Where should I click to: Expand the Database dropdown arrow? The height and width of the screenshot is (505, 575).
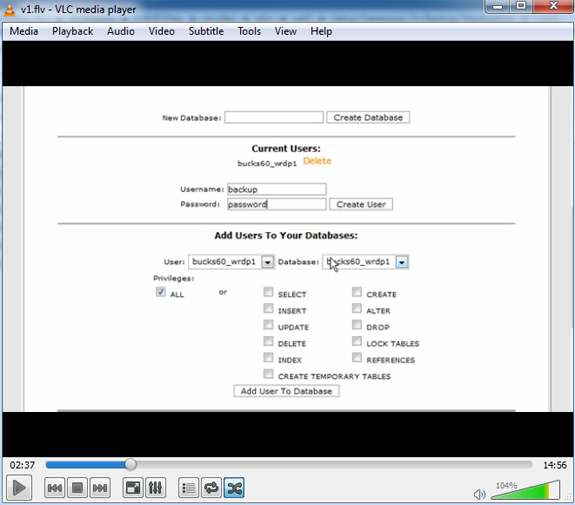[402, 262]
